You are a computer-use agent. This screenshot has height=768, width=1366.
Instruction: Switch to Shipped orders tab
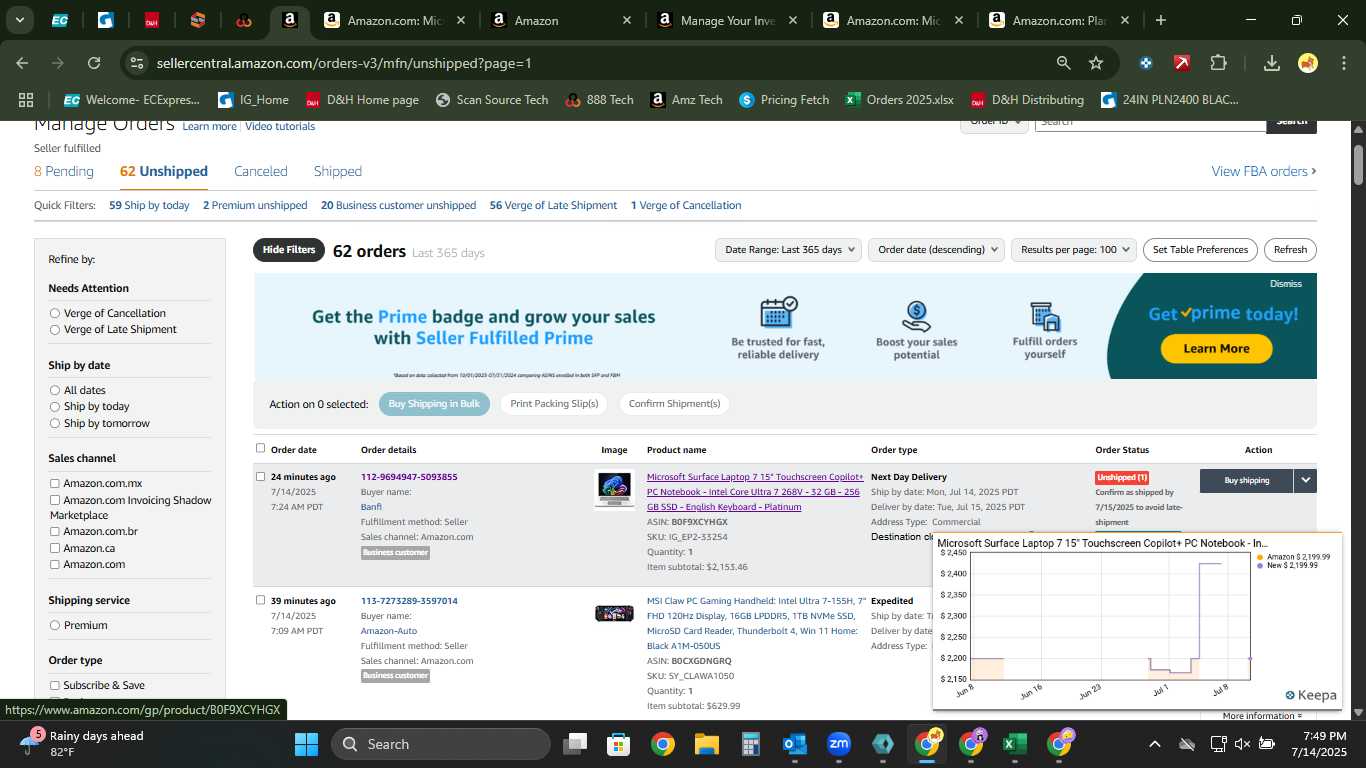[338, 171]
